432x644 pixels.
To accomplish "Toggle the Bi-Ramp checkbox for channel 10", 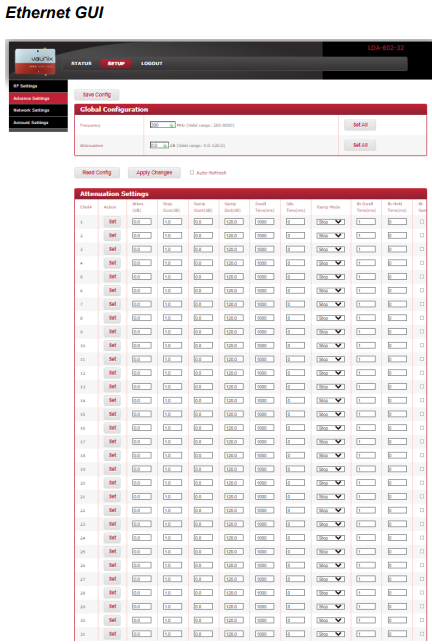I will click(x=422, y=345).
